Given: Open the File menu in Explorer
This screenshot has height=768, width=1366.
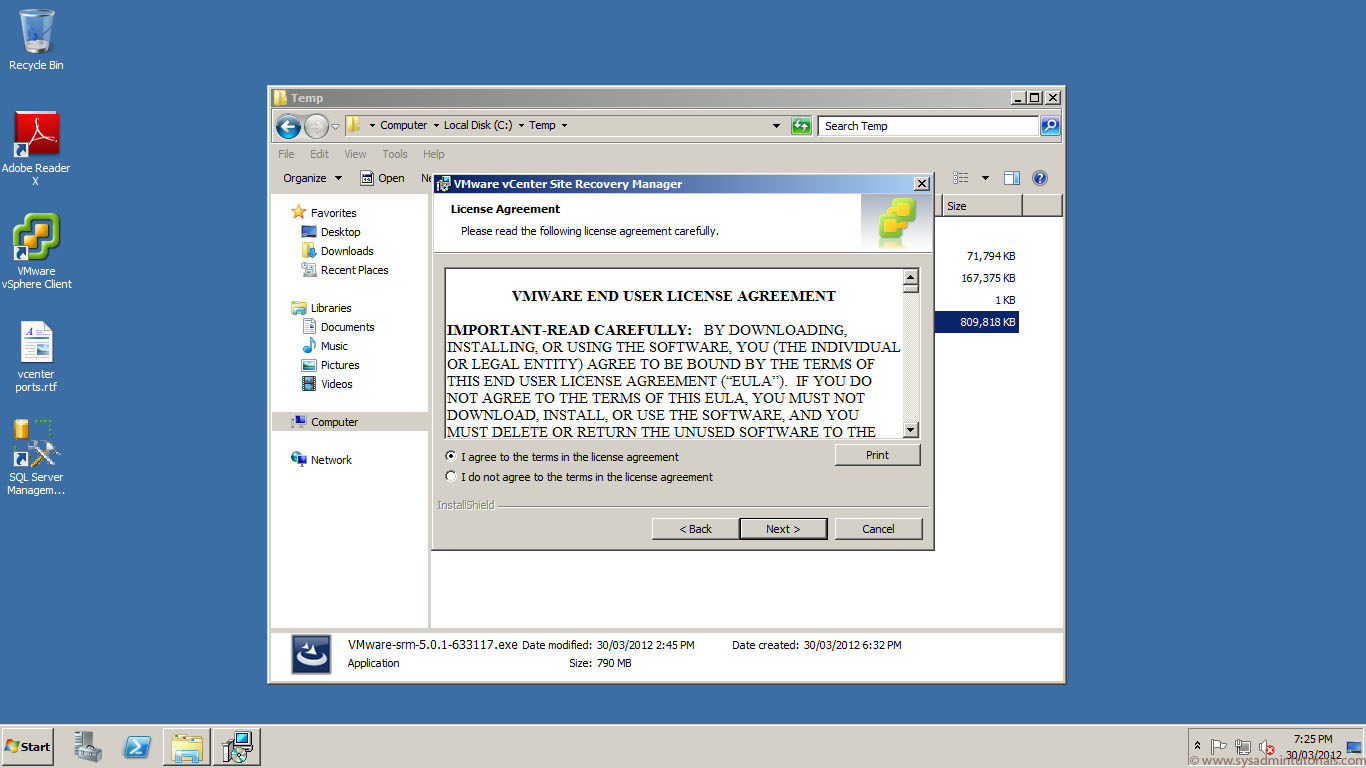Looking at the screenshot, I should (286, 154).
